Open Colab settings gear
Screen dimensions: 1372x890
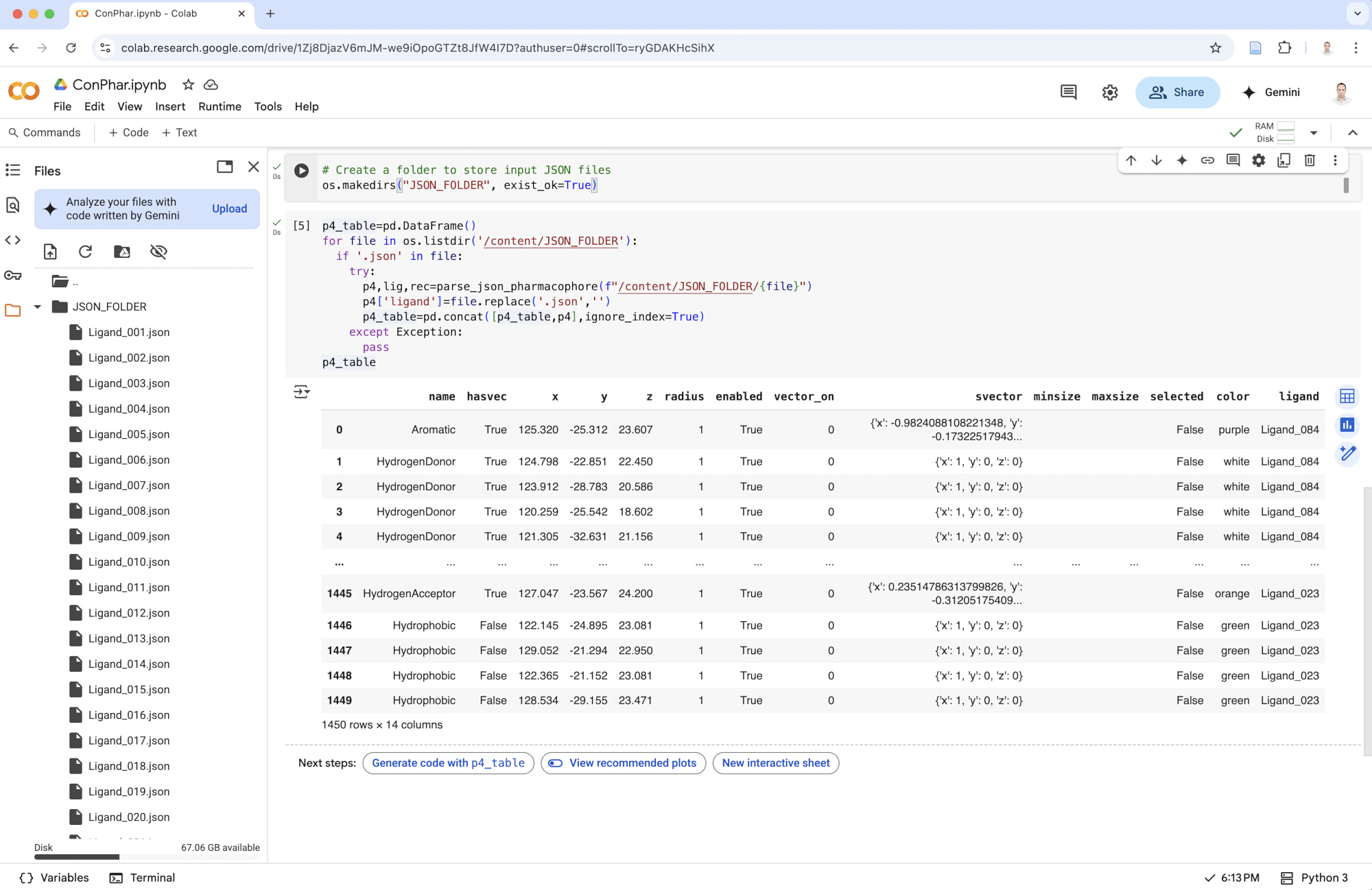pos(1110,92)
